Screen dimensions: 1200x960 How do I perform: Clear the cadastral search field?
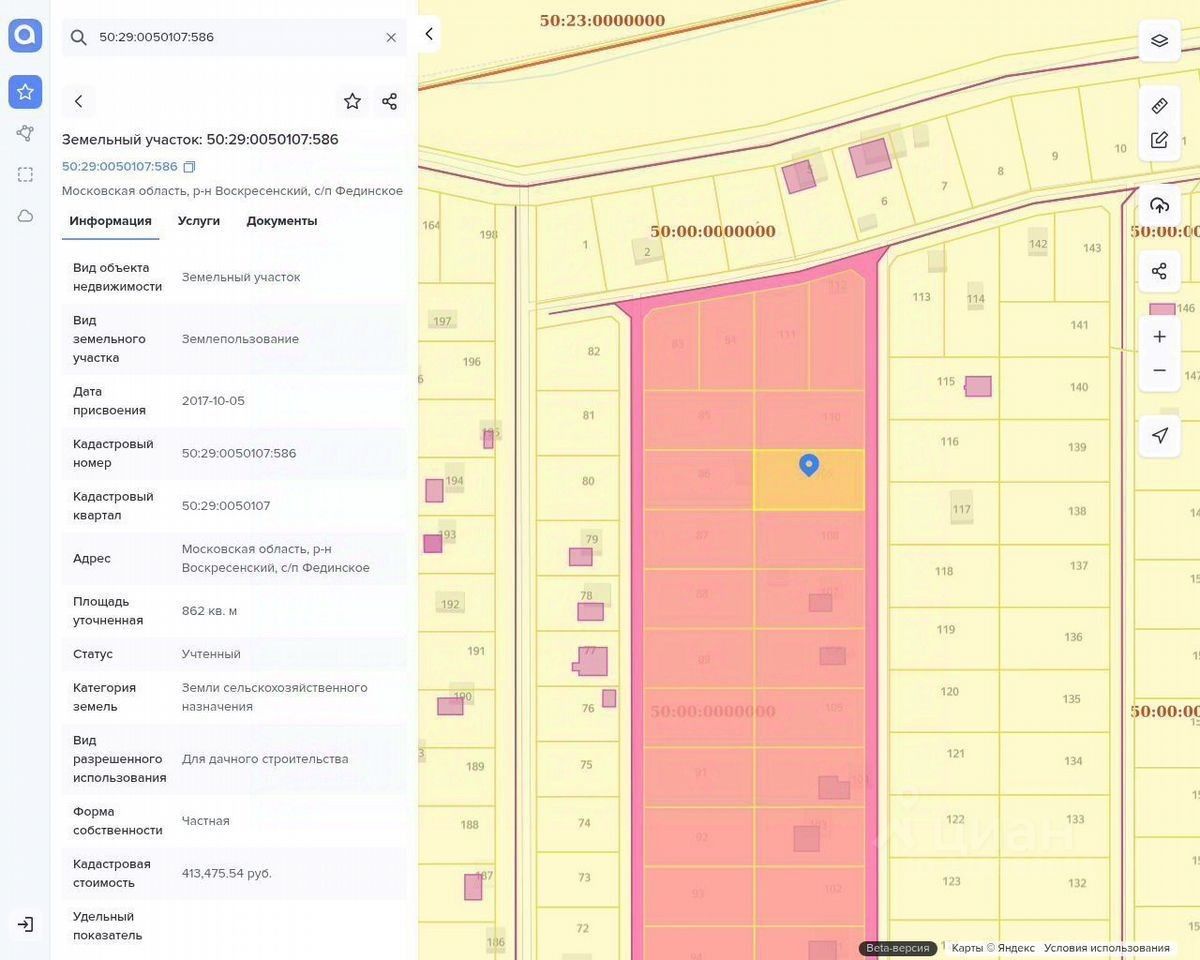[391, 37]
